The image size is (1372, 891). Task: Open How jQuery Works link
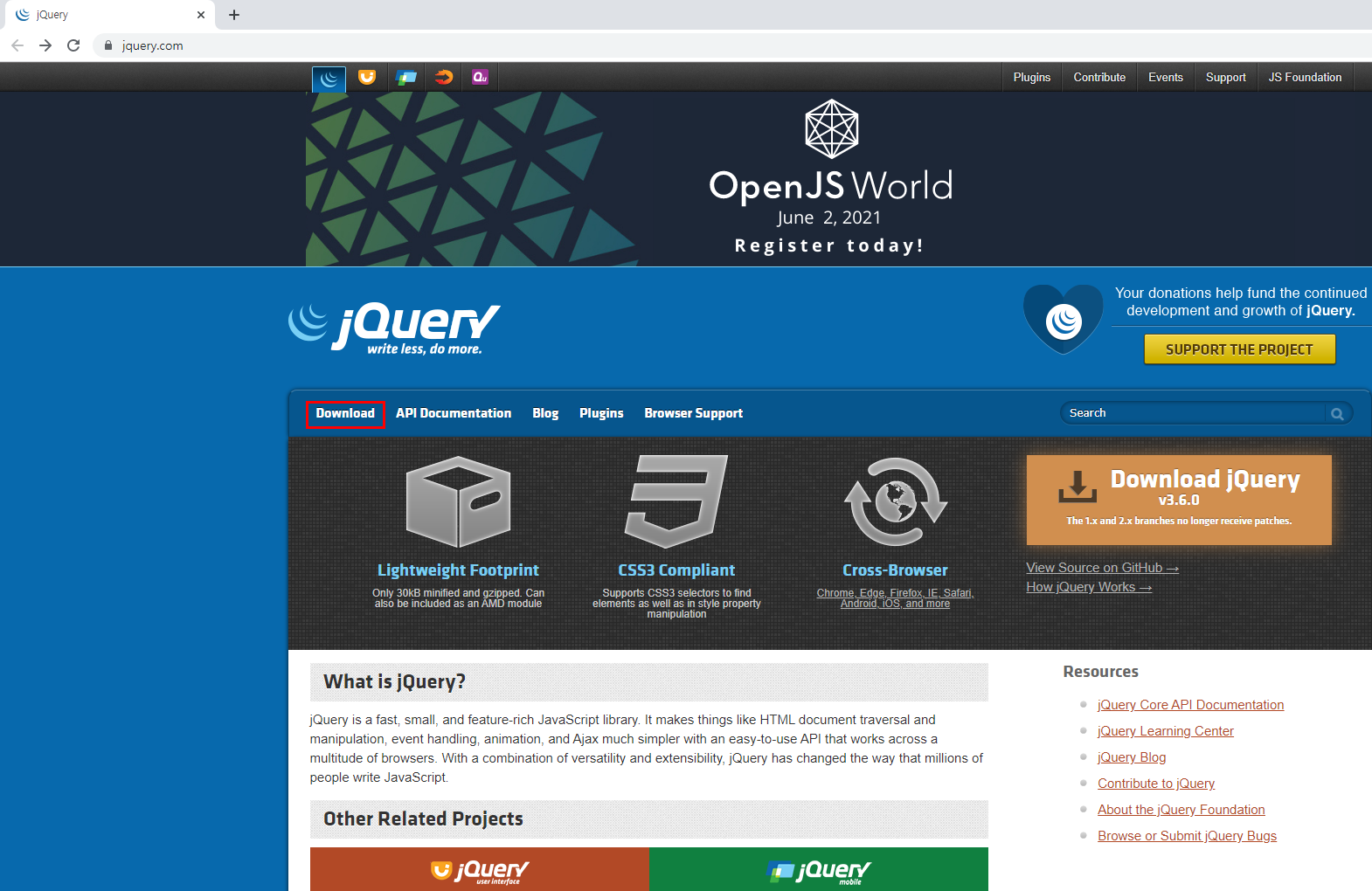click(x=1089, y=587)
